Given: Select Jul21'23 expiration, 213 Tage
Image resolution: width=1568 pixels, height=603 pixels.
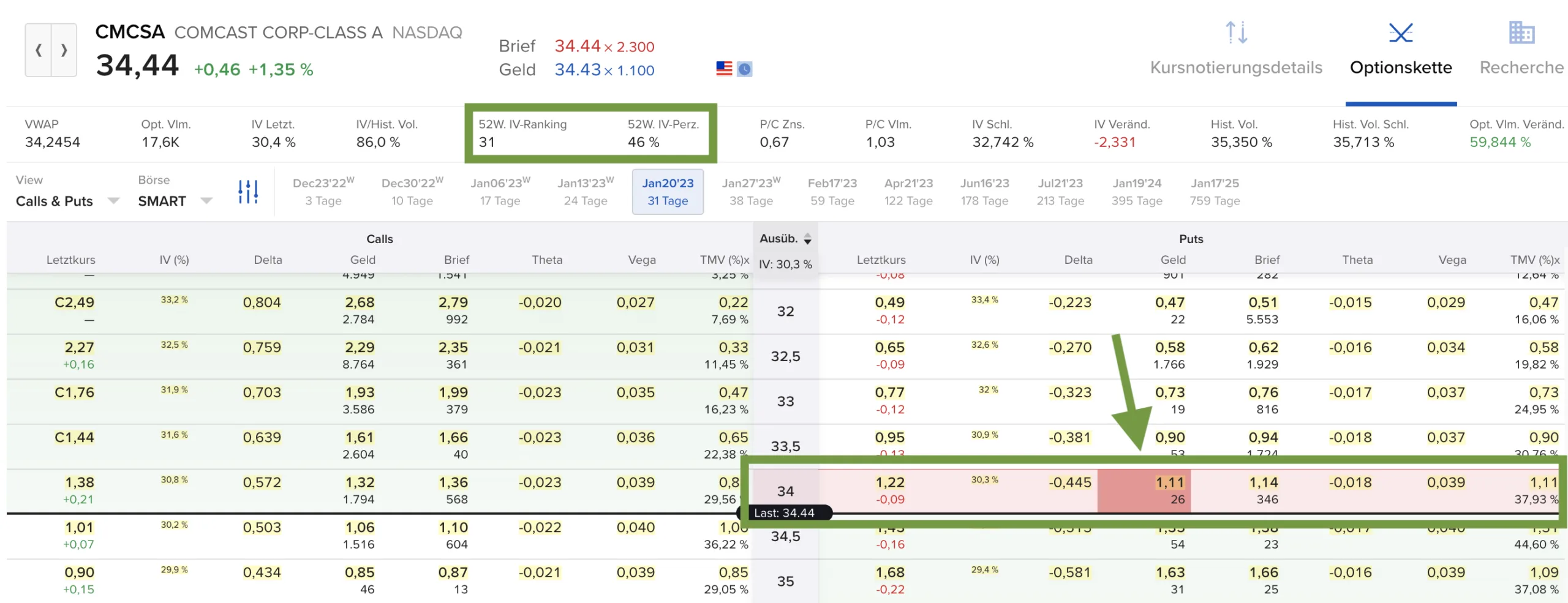Looking at the screenshot, I should (1060, 192).
